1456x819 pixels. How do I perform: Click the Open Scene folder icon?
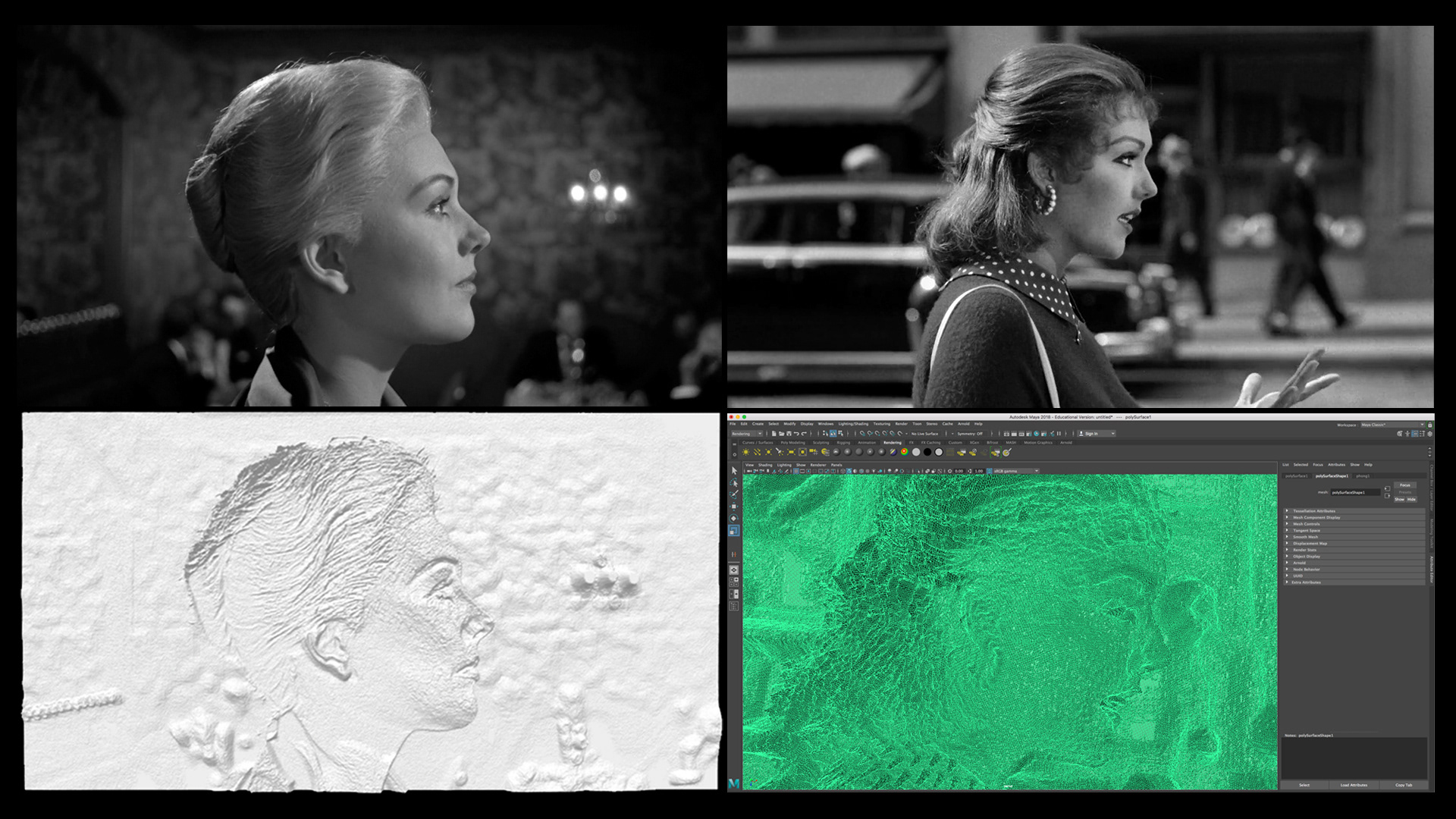point(781,434)
